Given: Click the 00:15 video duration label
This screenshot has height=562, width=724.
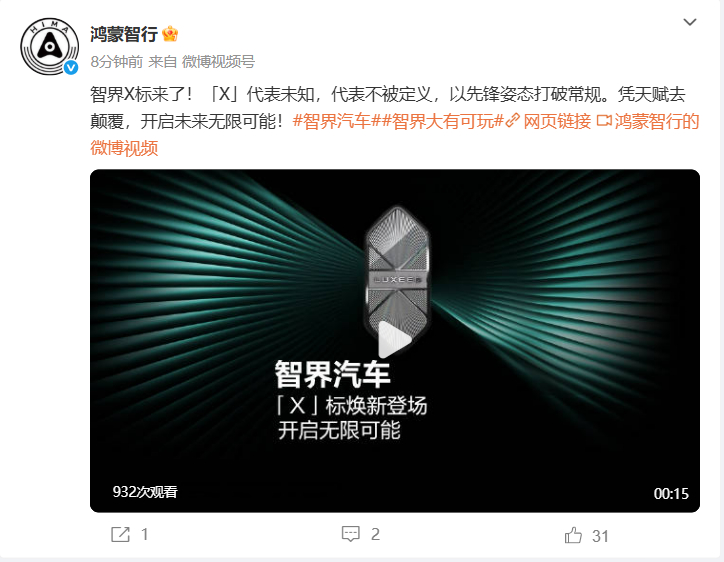Looking at the screenshot, I should [671, 494].
